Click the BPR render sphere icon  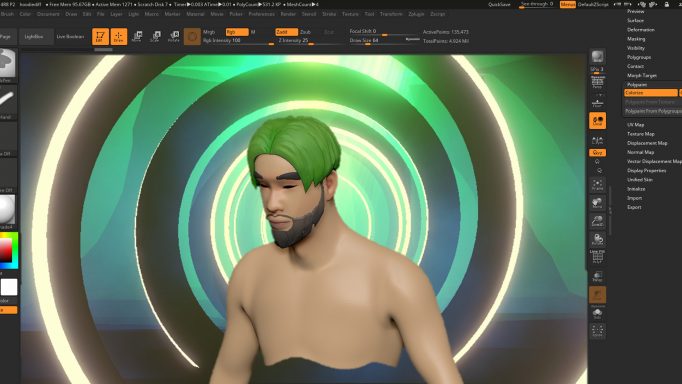click(x=598, y=57)
